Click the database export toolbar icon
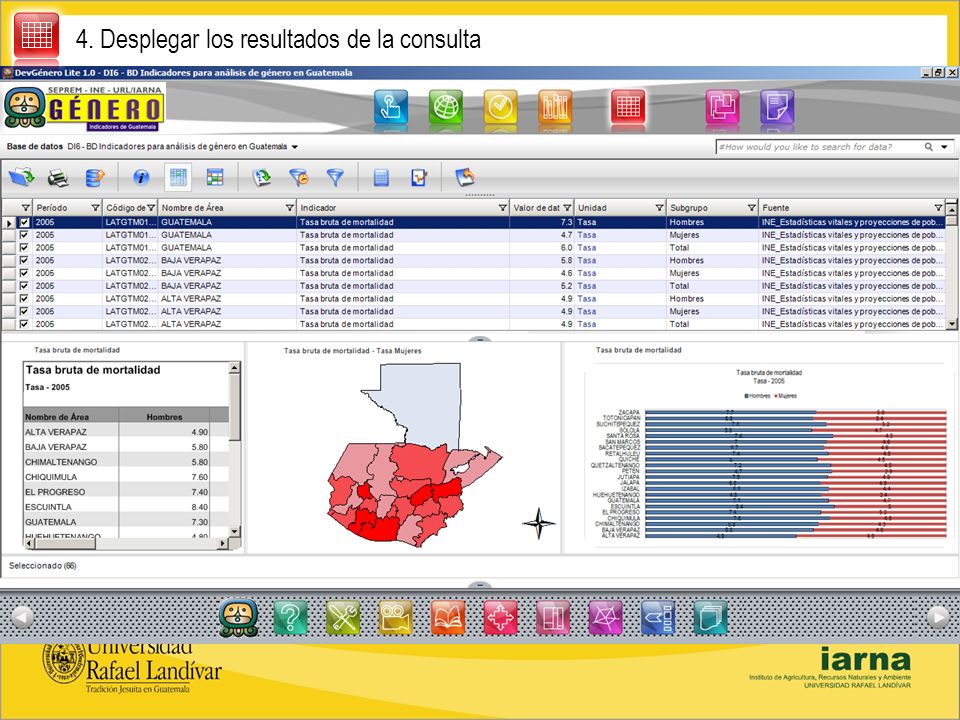Viewport: 960px width, 720px height. point(95,178)
